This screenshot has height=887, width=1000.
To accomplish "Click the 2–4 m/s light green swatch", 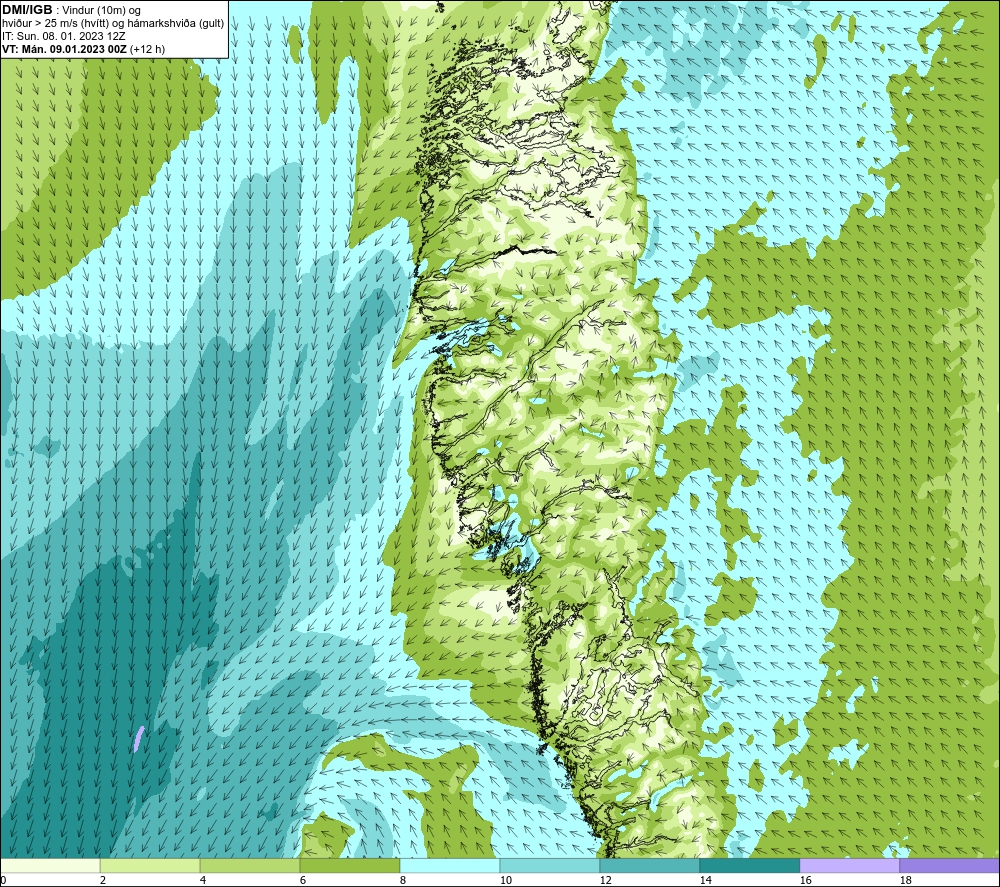I will point(150,865).
